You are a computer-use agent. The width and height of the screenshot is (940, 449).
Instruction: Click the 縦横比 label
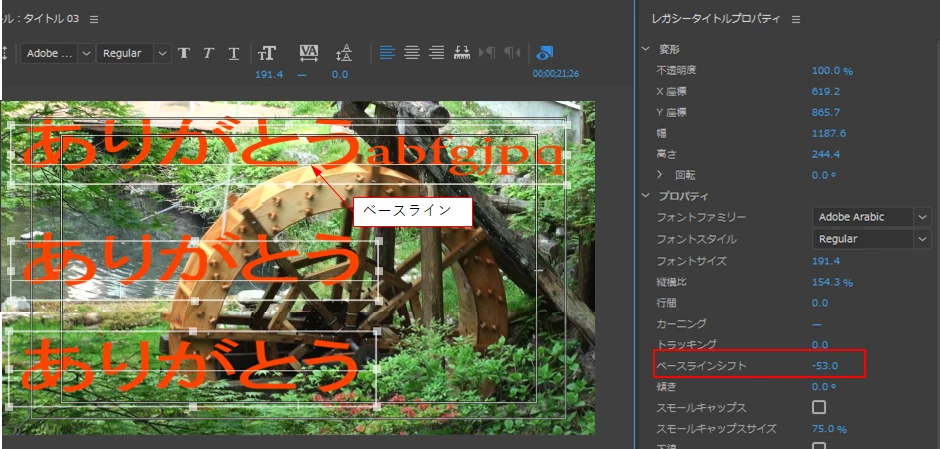point(671,282)
